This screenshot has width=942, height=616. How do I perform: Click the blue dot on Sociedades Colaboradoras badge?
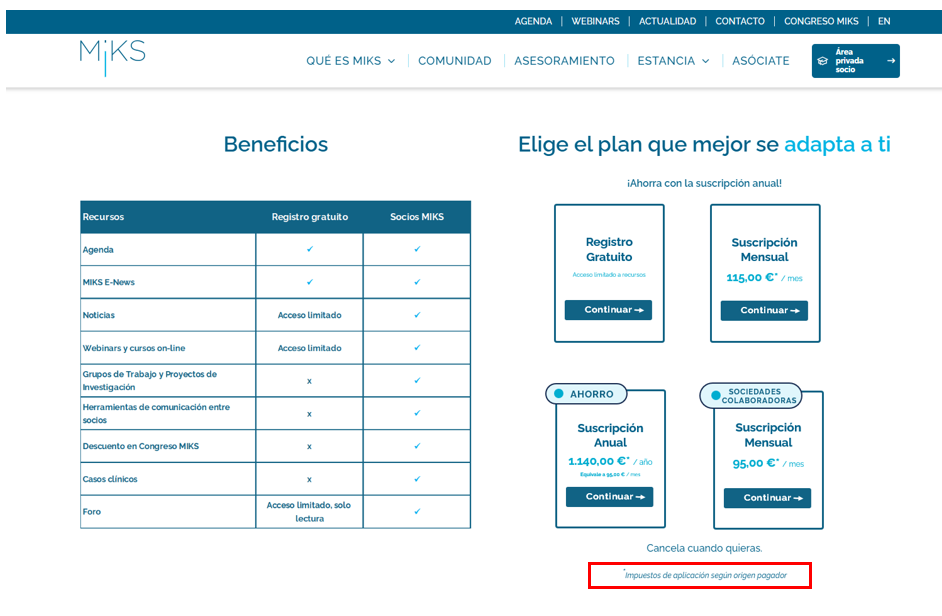[715, 396]
